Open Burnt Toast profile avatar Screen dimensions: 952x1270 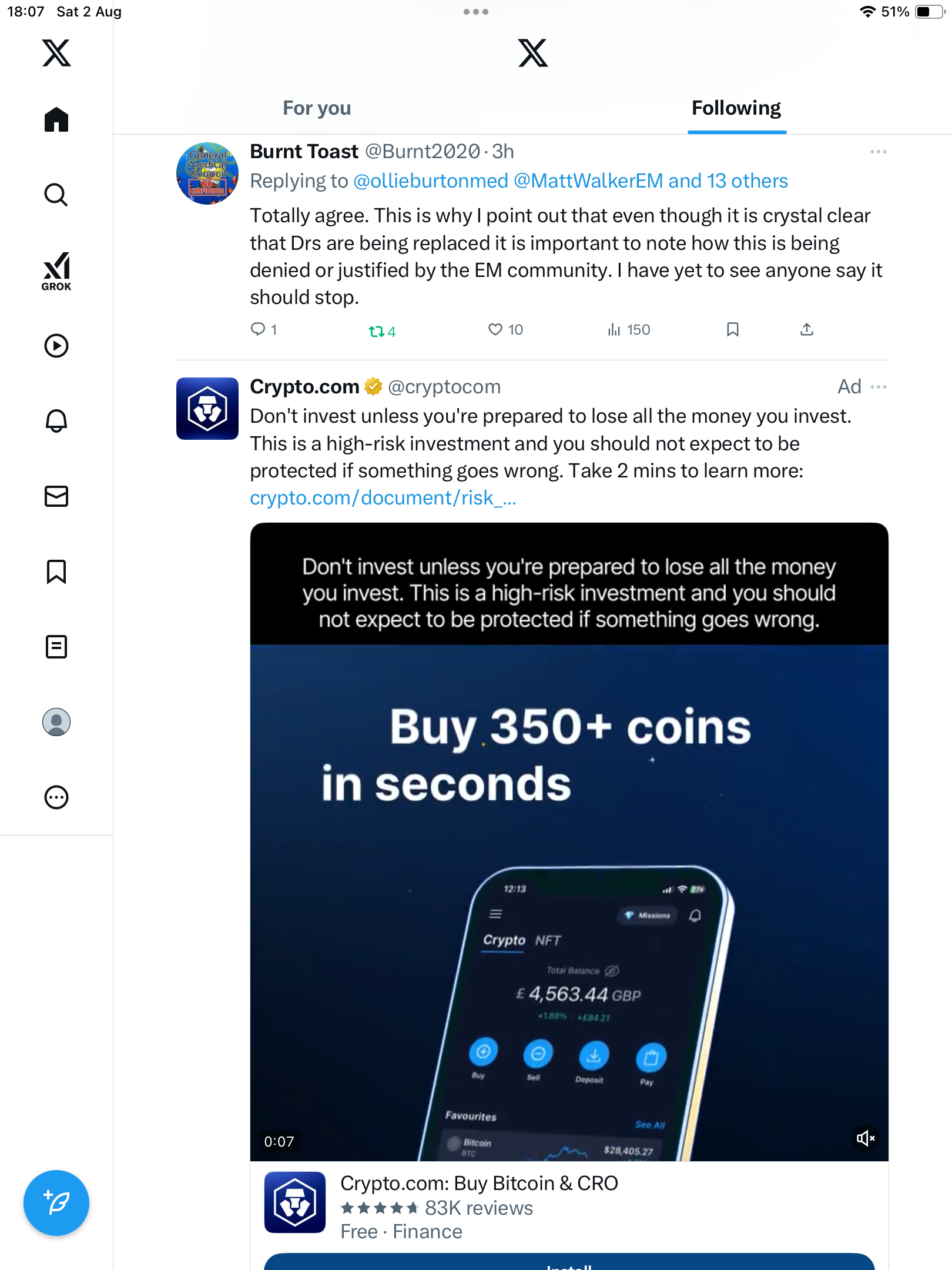pos(207,173)
